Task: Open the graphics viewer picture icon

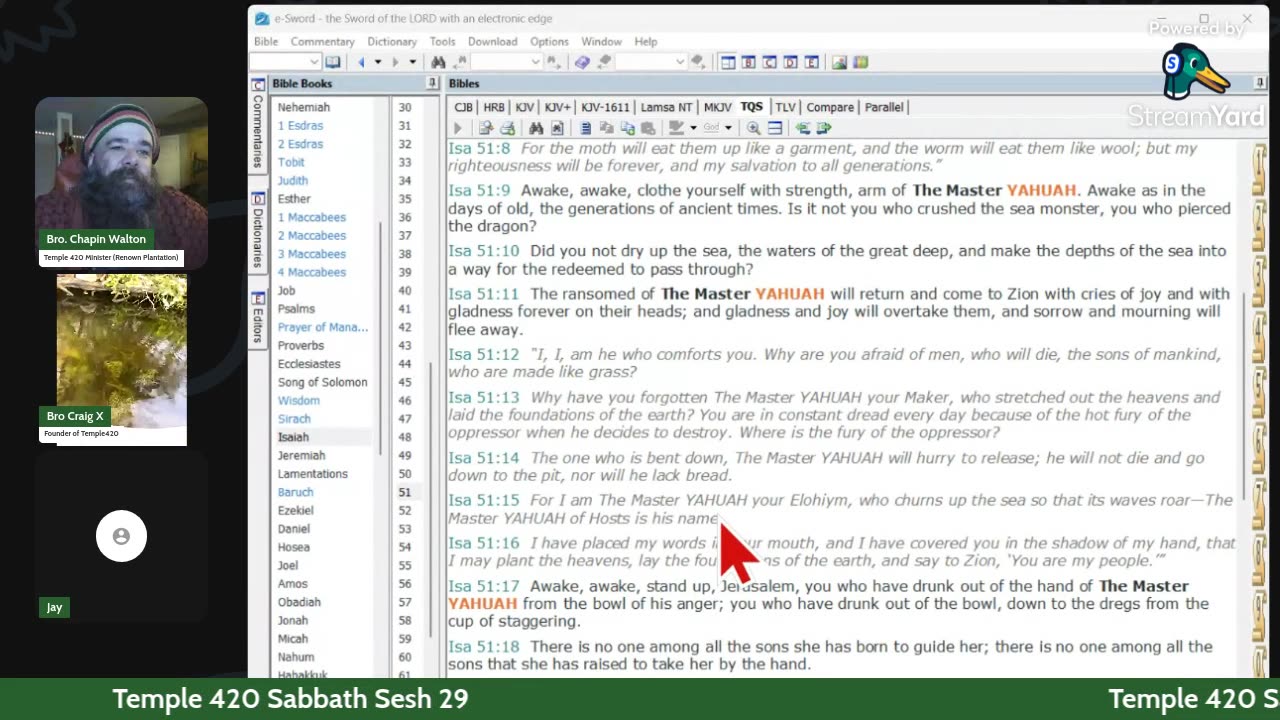Action: point(839,62)
